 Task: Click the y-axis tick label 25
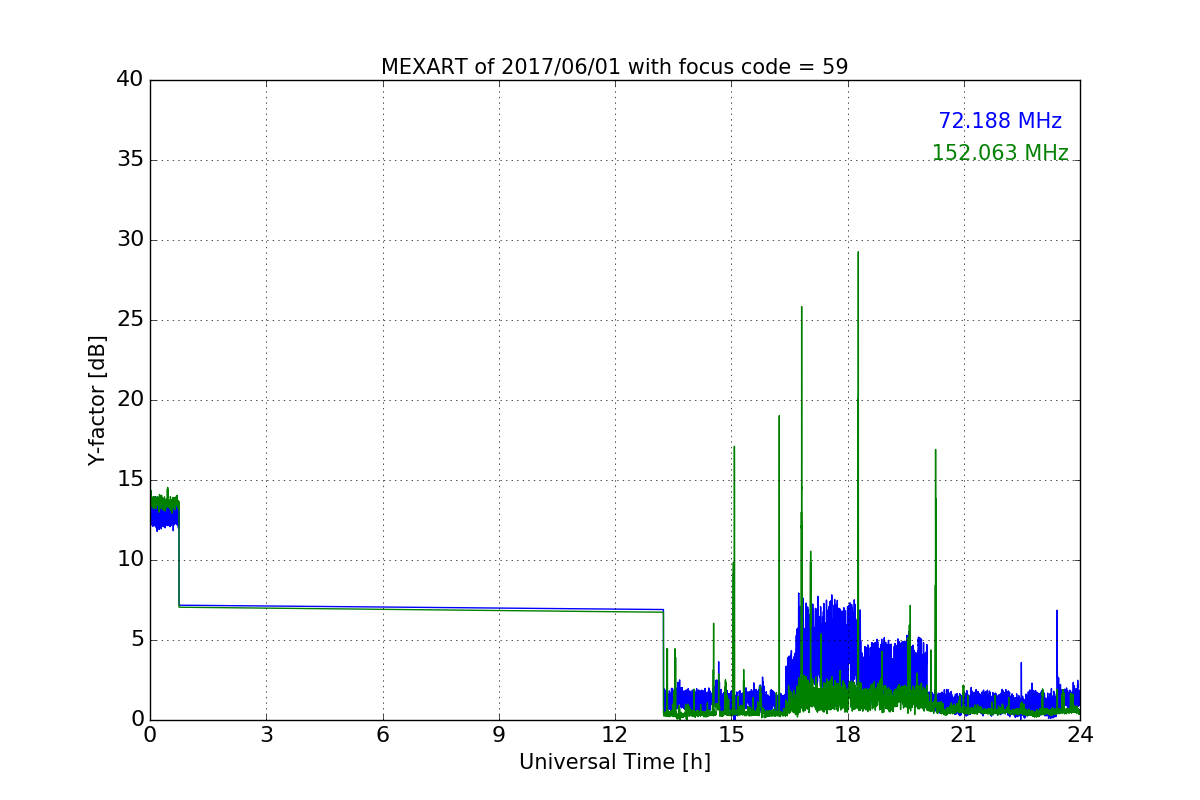[x=130, y=320]
